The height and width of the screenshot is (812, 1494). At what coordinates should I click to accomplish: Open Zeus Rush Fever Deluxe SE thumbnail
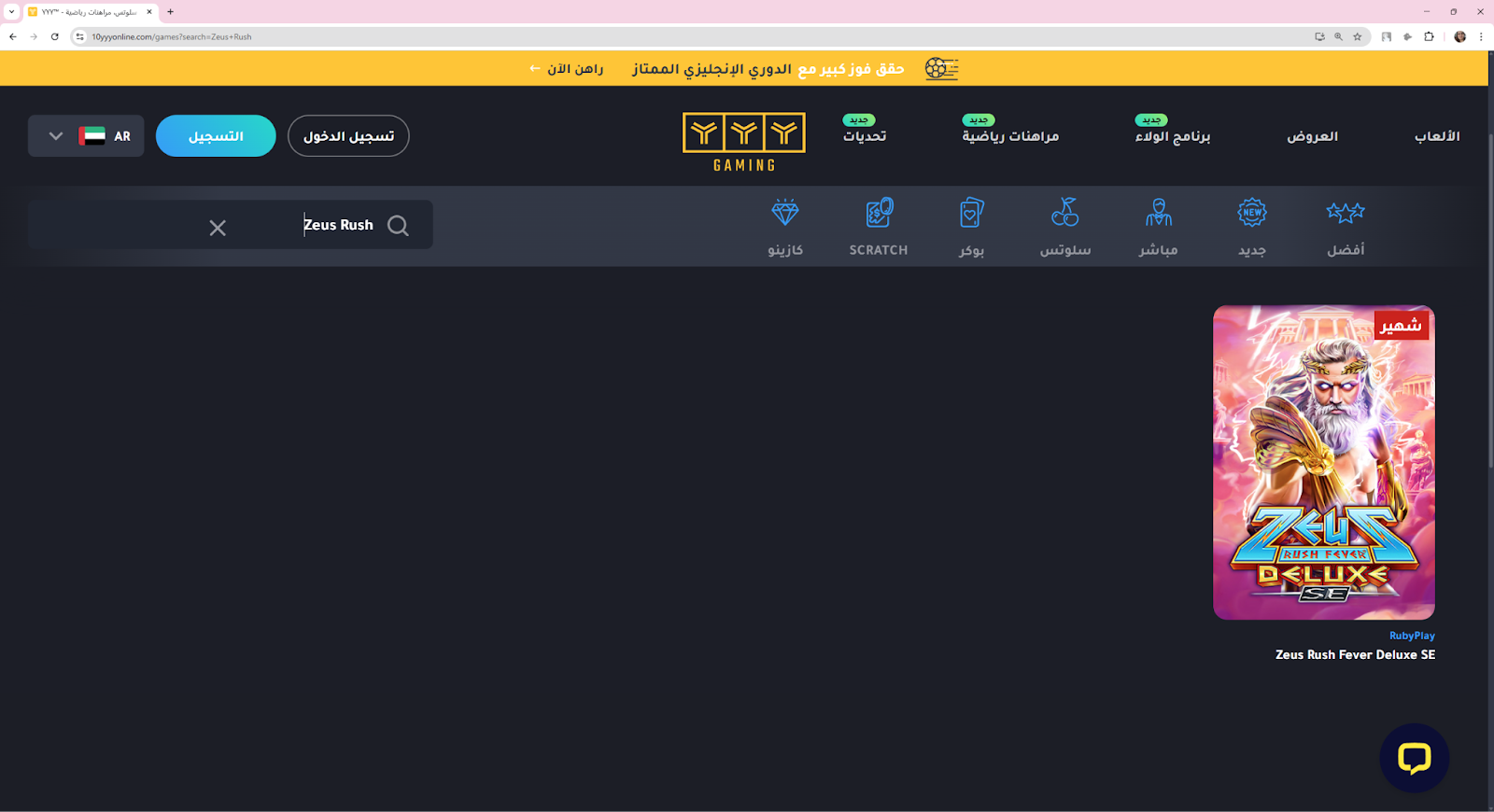coord(1323,462)
